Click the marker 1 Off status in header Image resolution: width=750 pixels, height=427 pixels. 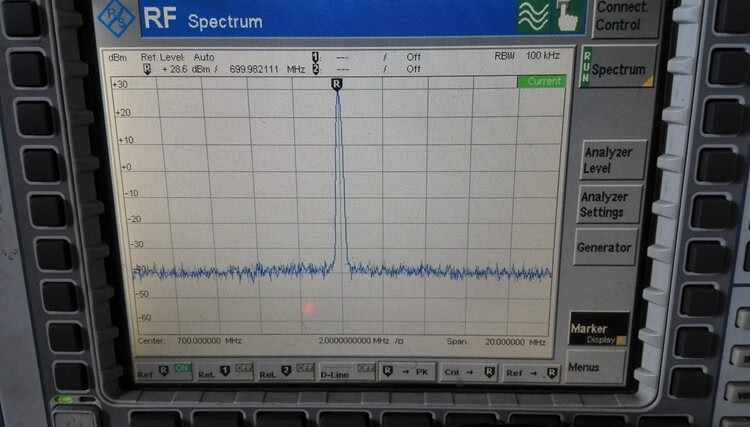click(413, 57)
